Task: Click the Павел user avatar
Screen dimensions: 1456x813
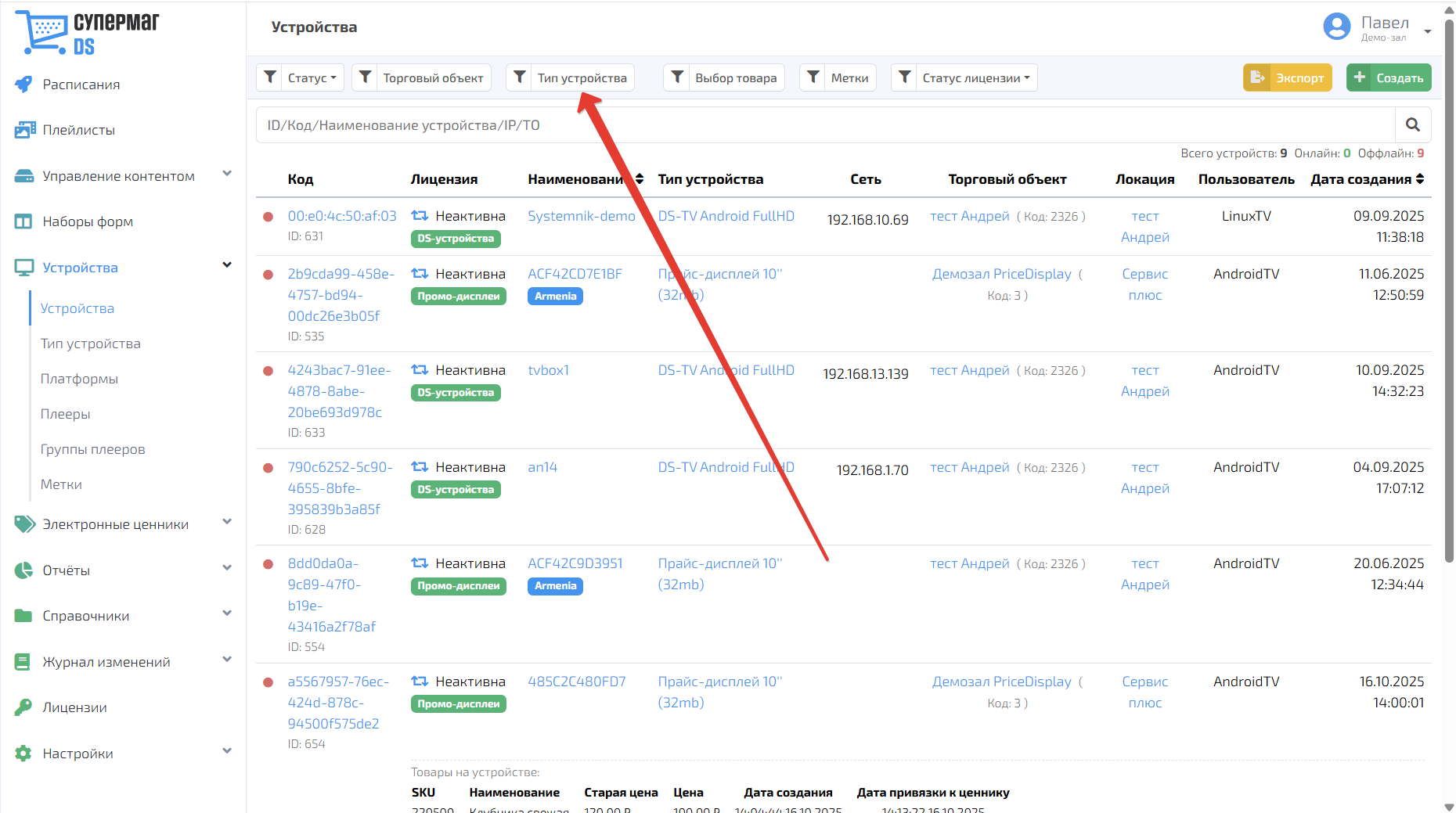Action: [x=1337, y=27]
